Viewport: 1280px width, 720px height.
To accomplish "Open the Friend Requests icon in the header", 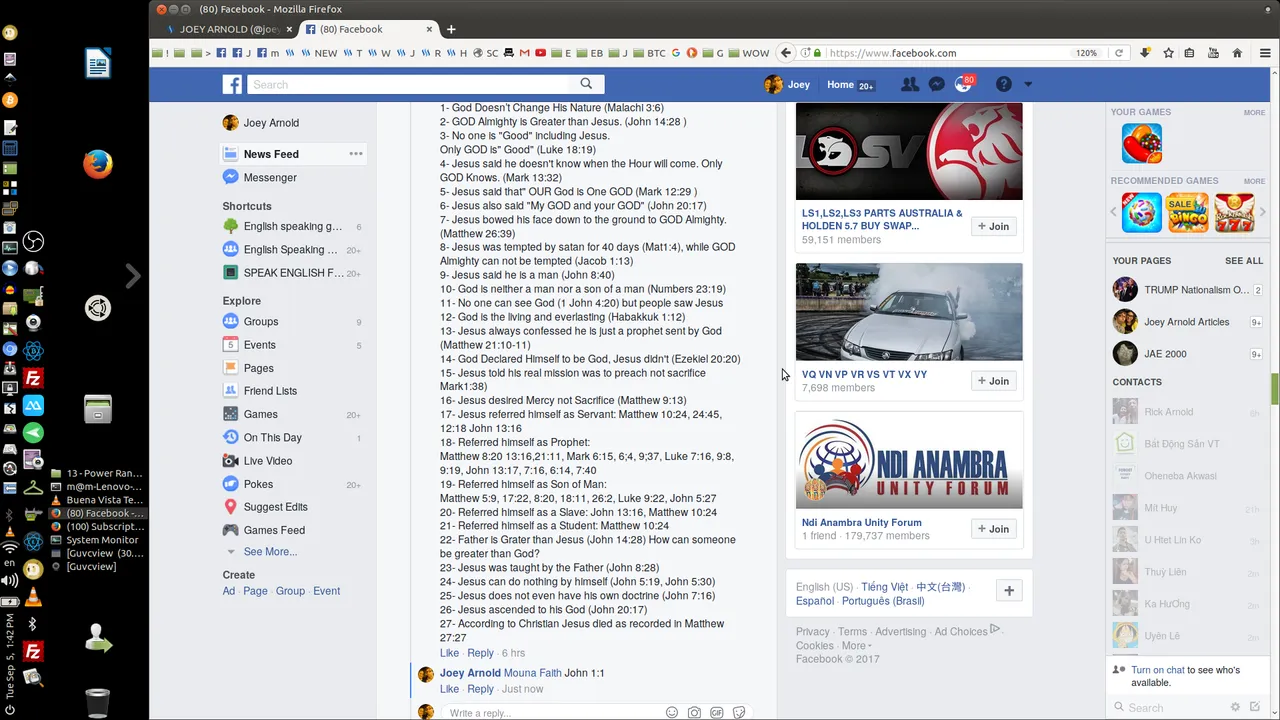I will 909,85.
